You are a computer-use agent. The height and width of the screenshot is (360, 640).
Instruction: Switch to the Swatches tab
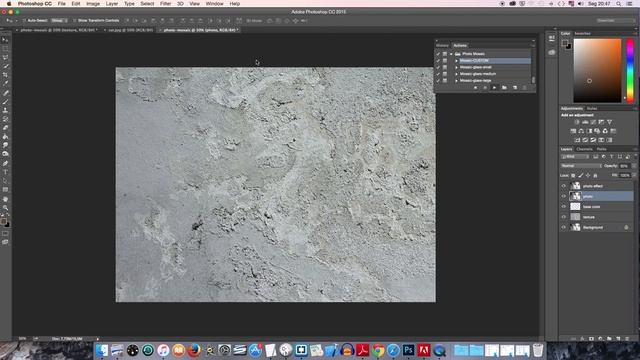click(x=582, y=33)
